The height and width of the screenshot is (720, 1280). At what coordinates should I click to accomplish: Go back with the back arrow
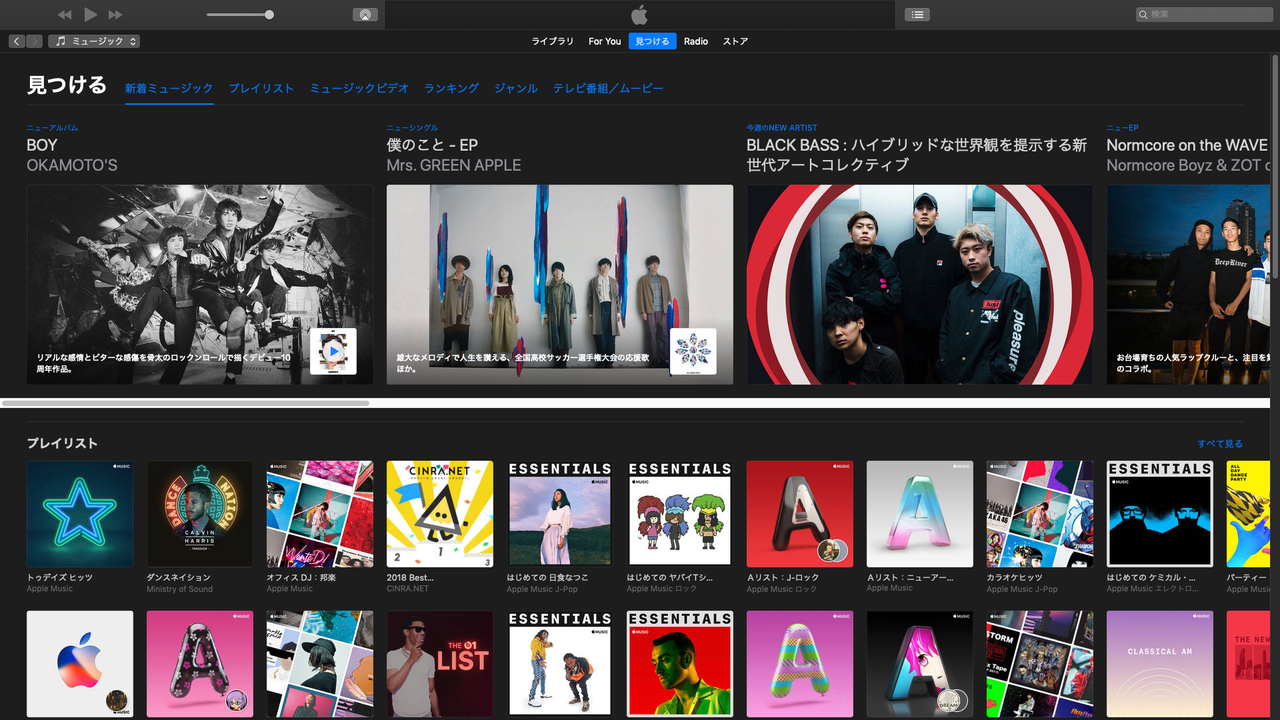coord(17,41)
